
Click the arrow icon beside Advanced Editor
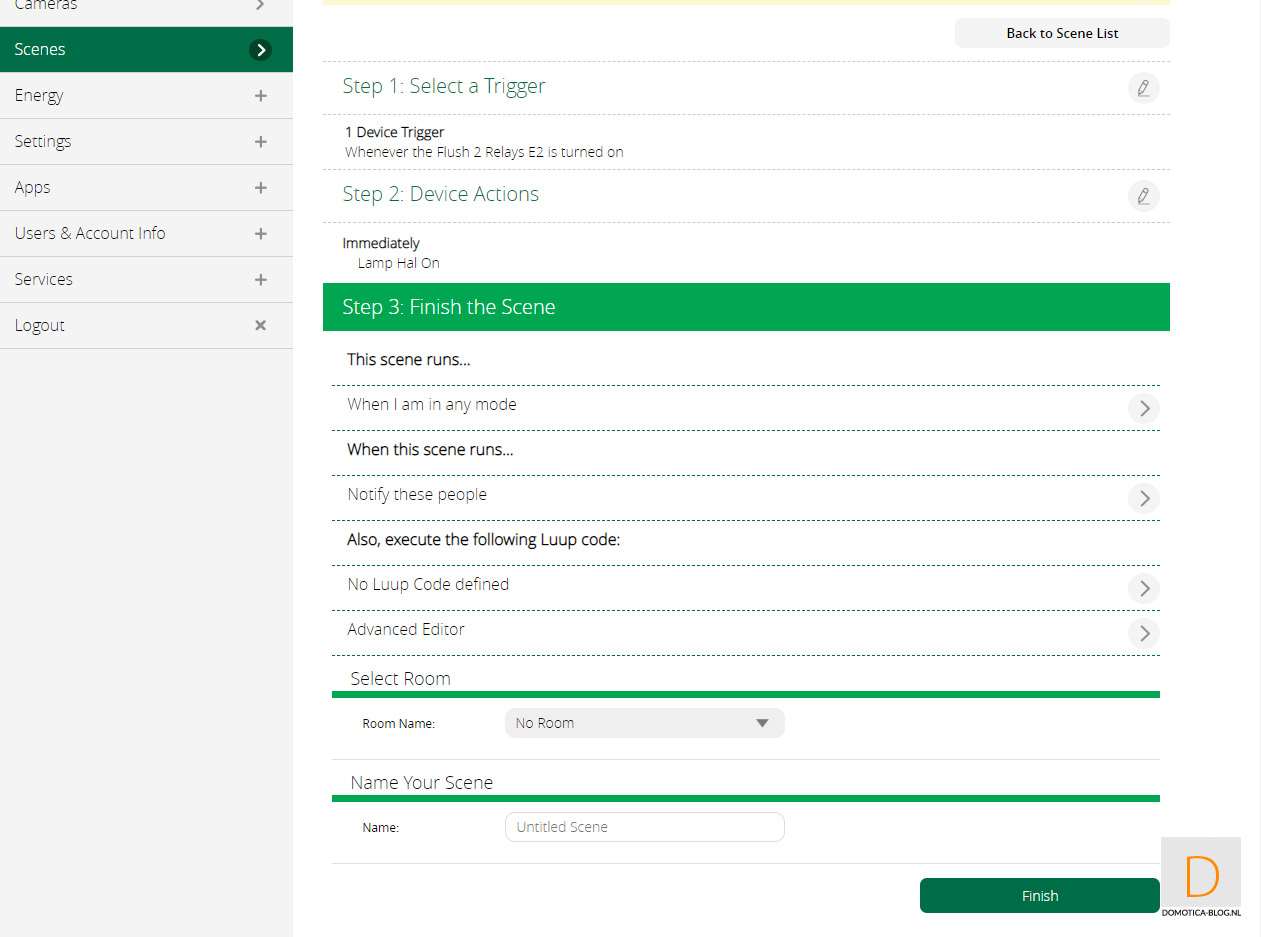click(x=1144, y=633)
